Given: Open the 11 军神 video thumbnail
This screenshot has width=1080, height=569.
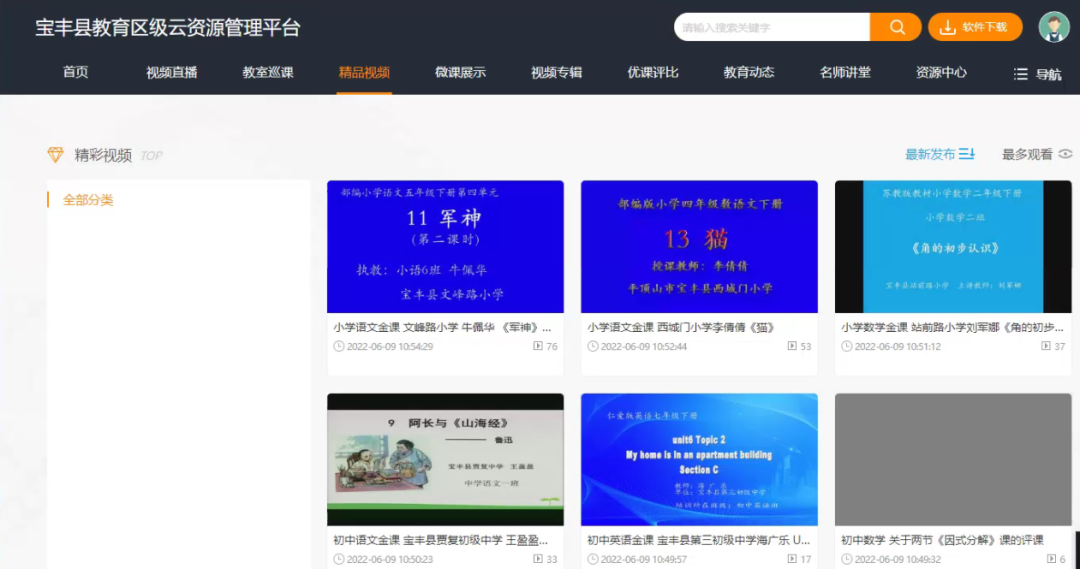Looking at the screenshot, I should (x=445, y=246).
